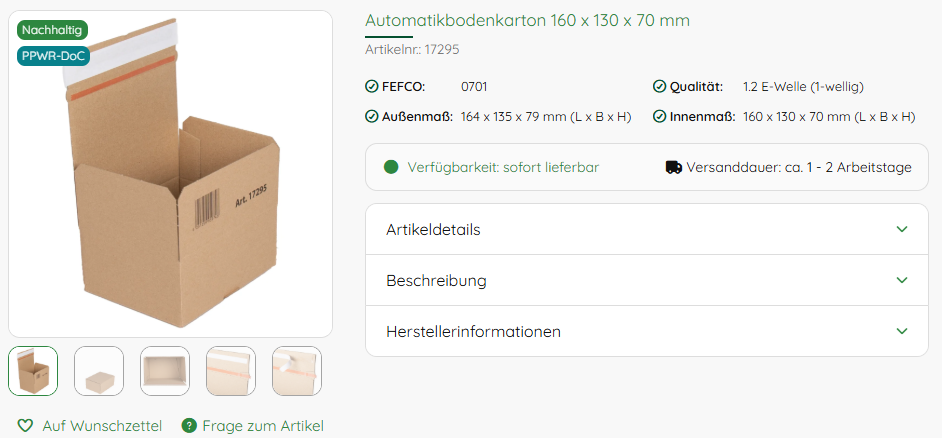Screen dimensions: 942x438
Task: Click the Nachhaltig badge
Action: point(52,29)
